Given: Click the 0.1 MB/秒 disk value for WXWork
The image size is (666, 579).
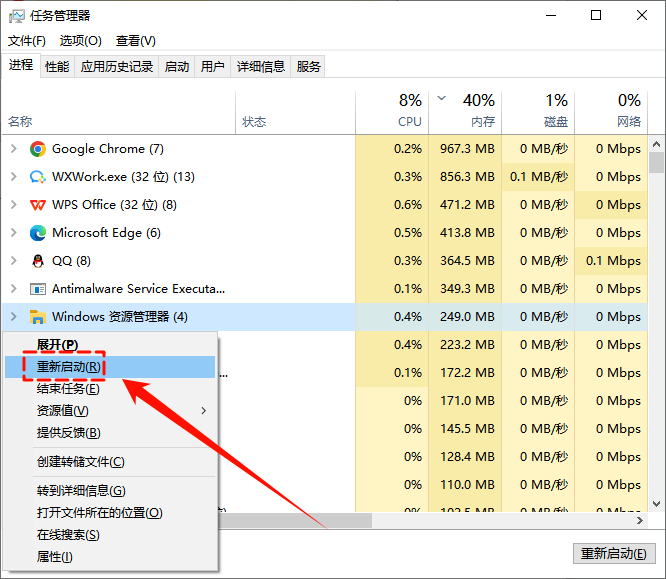Looking at the screenshot, I should tap(539, 177).
